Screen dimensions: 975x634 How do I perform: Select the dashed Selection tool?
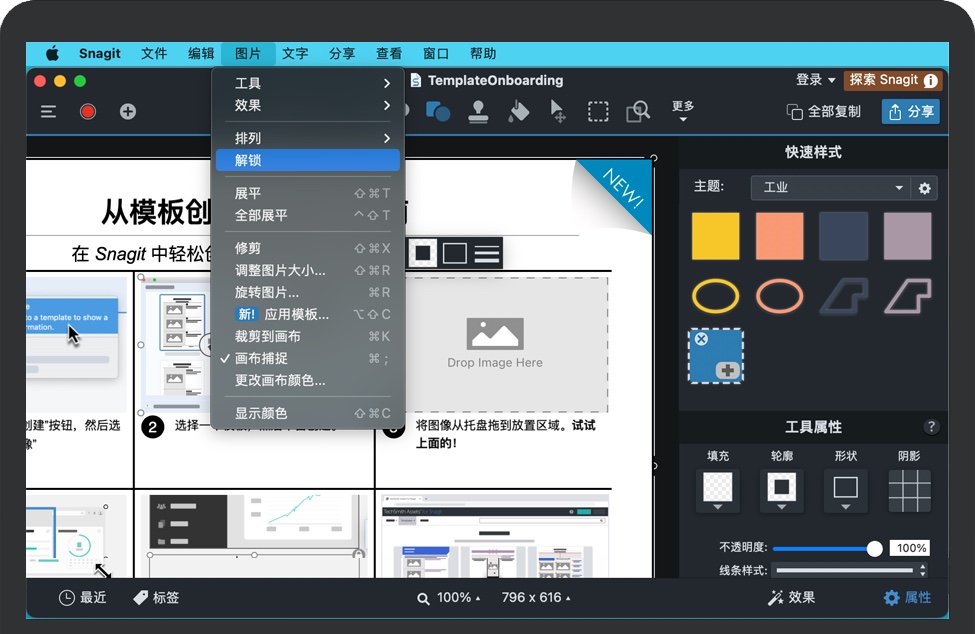[x=598, y=112]
